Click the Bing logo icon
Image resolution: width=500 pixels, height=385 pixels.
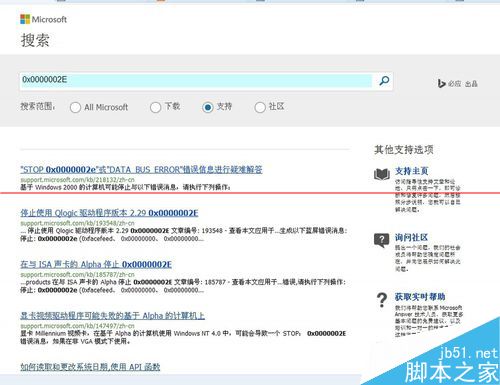pos(441,83)
